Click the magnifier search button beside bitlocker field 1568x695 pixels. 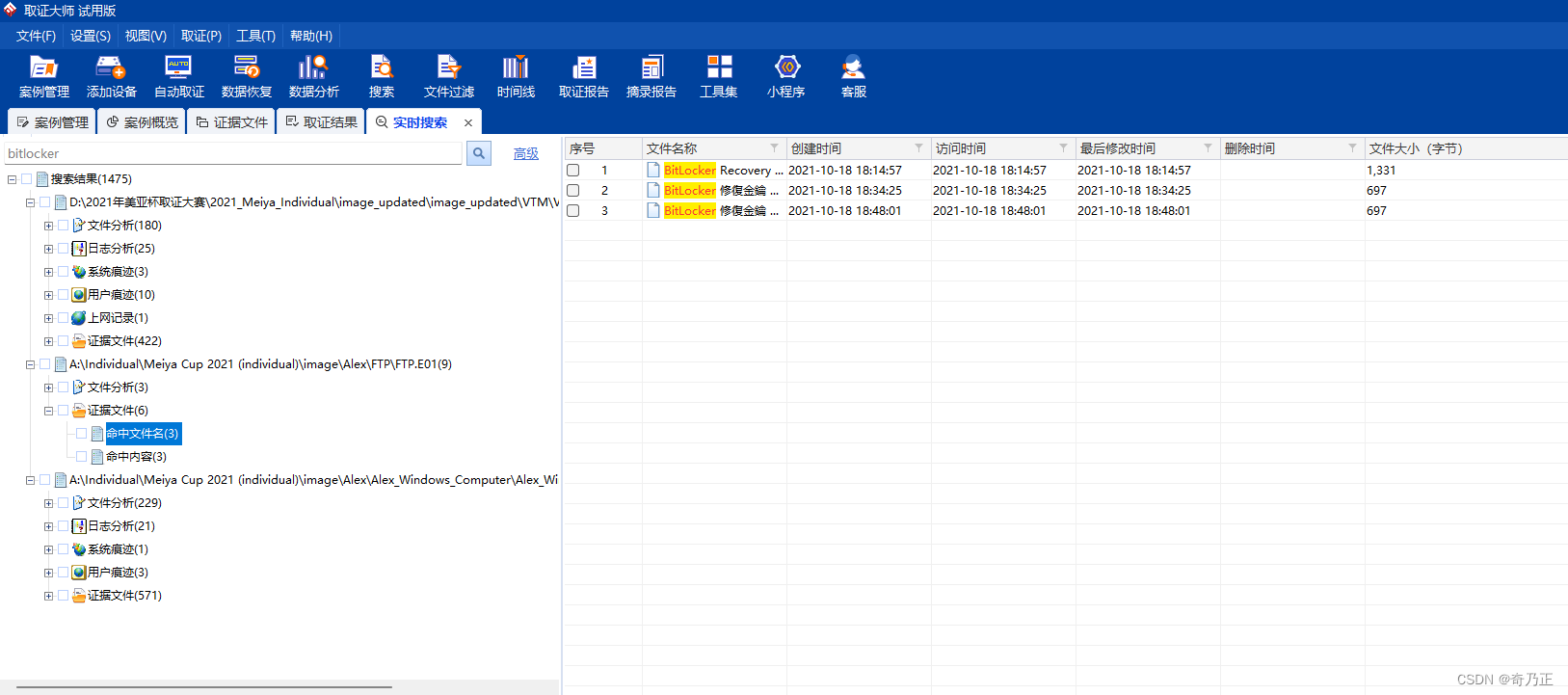tap(479, 153)
